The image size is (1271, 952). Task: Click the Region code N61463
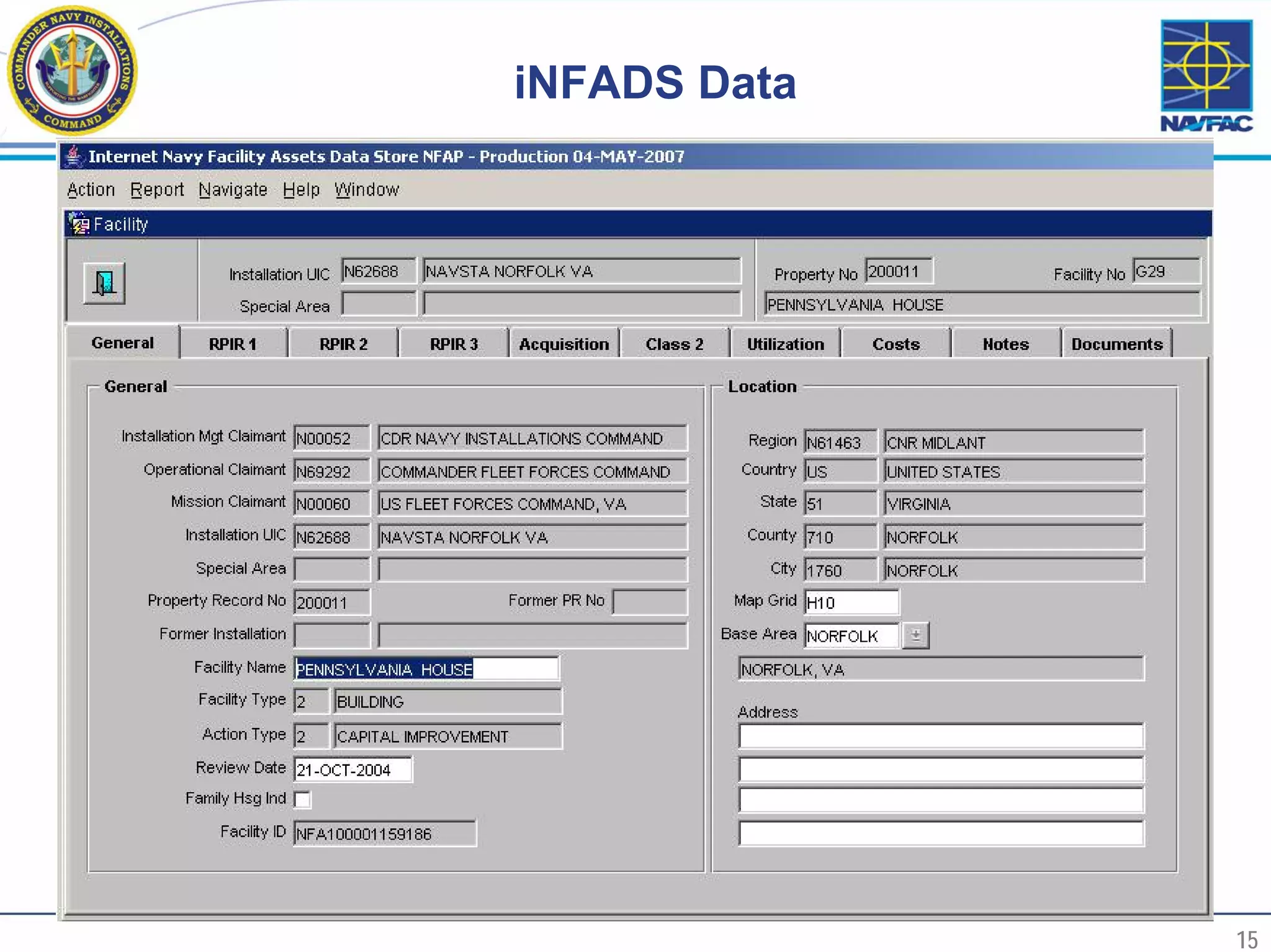pyautogui.click(x=841, y=442)
